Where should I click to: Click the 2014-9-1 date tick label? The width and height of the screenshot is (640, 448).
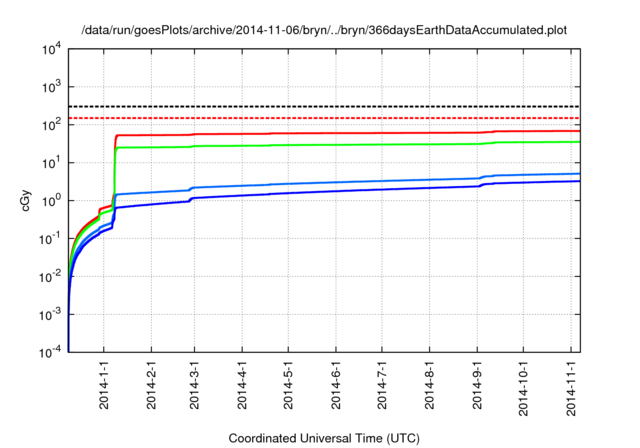(477, 384)
